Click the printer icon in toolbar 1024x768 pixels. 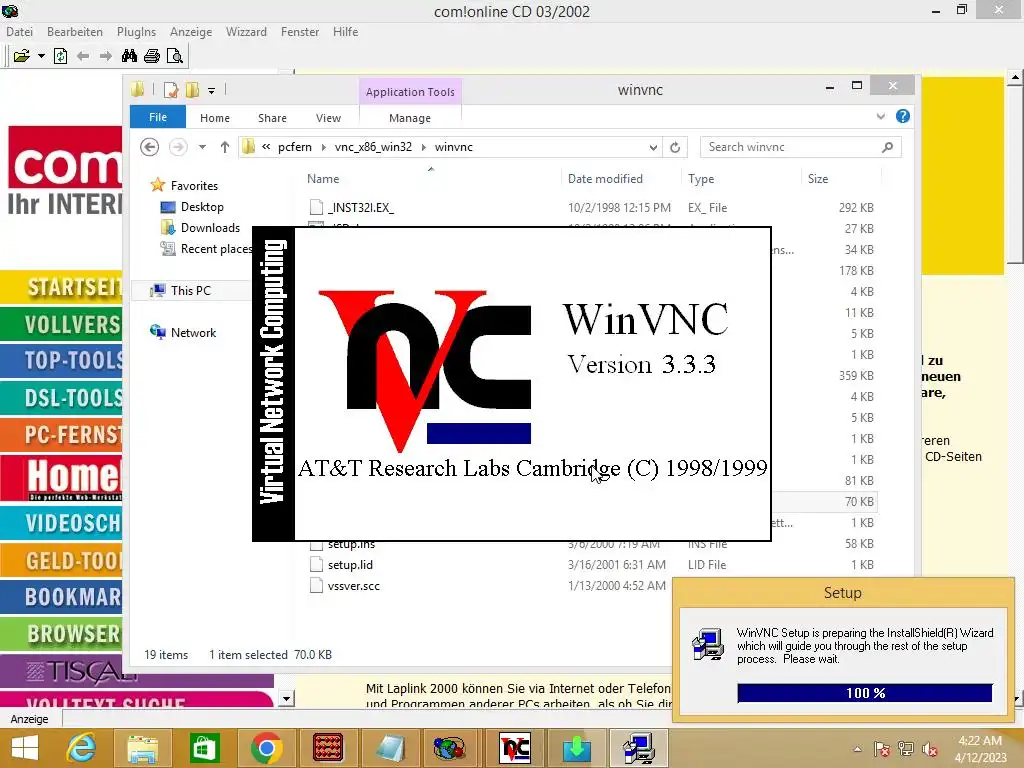coord(152,56)
